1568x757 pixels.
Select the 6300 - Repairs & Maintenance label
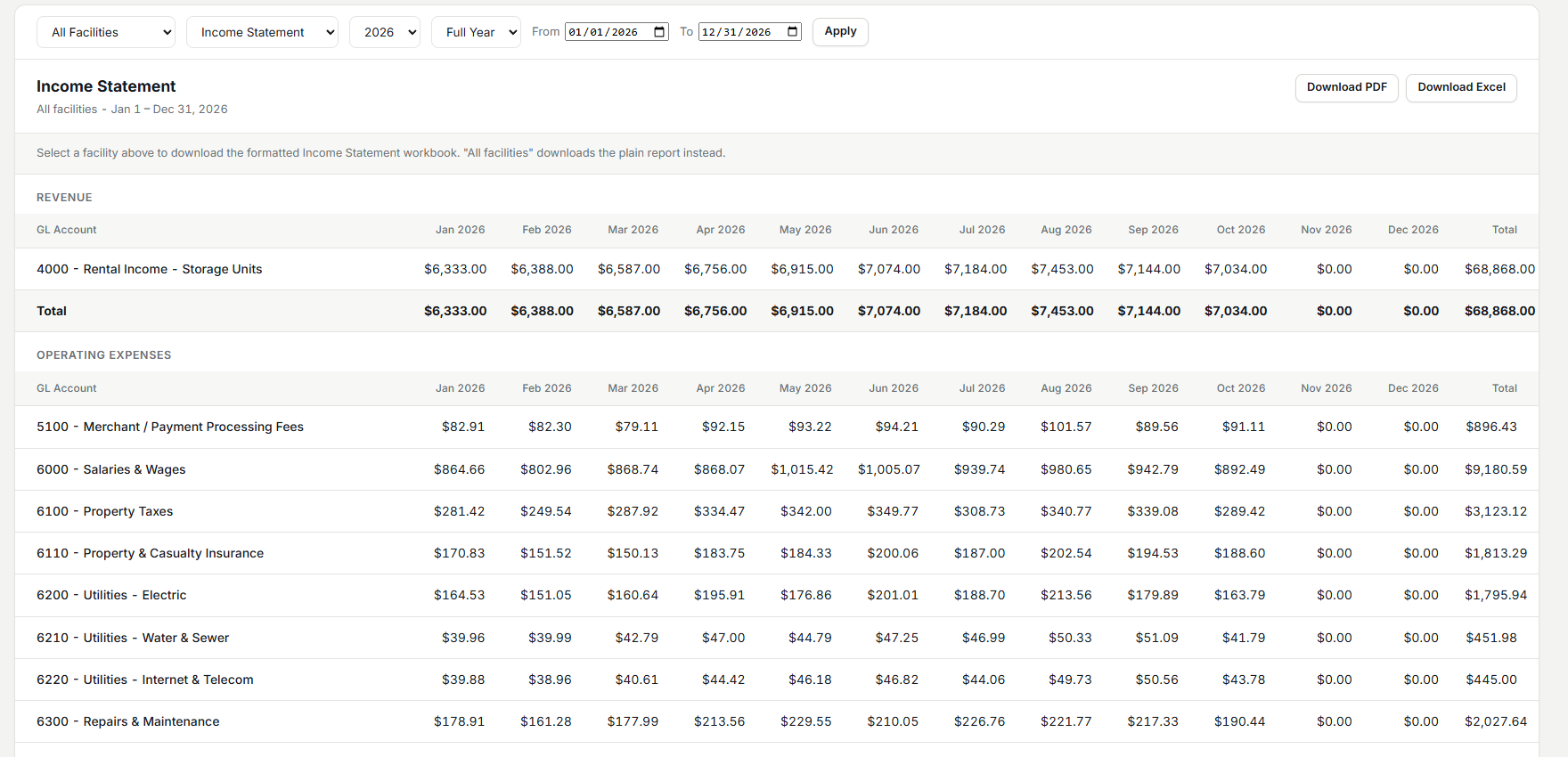[127, 721]
